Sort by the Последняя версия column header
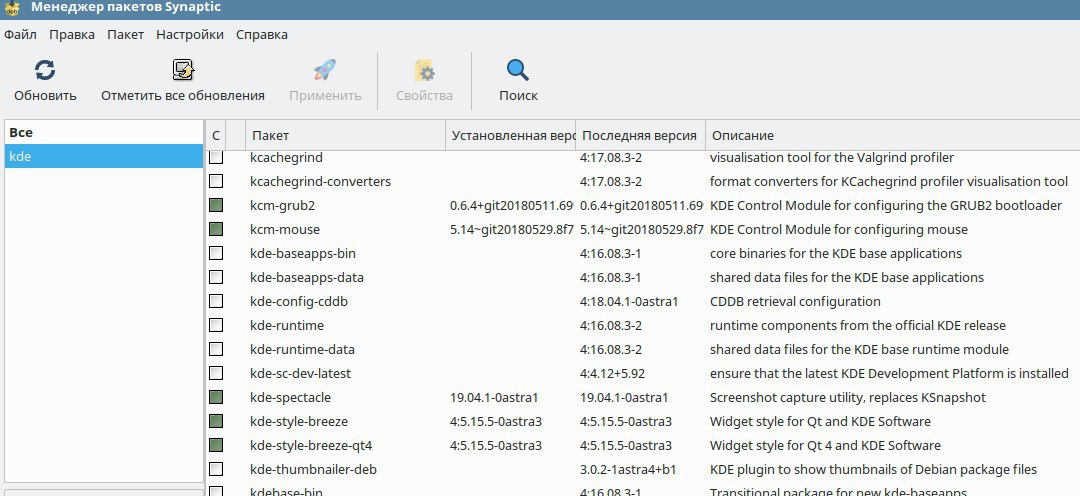The width and height of the screenshot is (1080, 496). click(x=640, y=136)
